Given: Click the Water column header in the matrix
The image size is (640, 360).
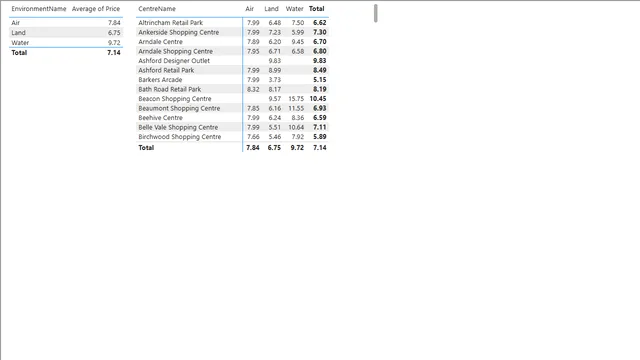Looking at the screenshot, I should (294, 9).
